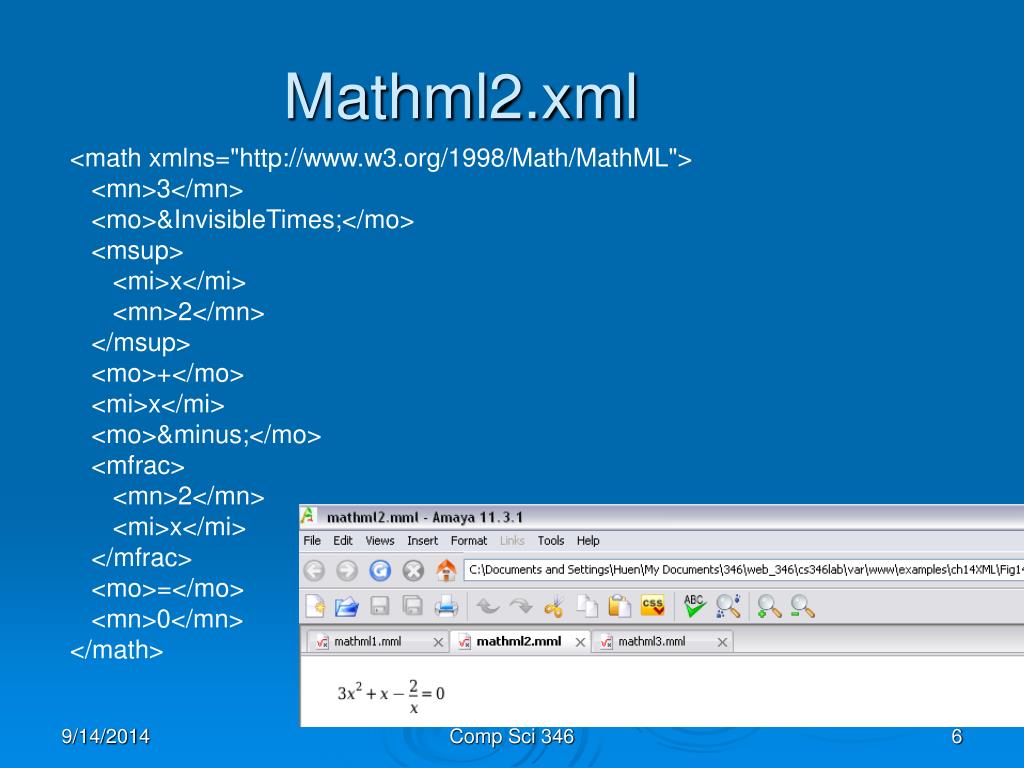Reload the page with the blue G button
This screenshot has height=768, width=1024.
[x=380, y=570]
